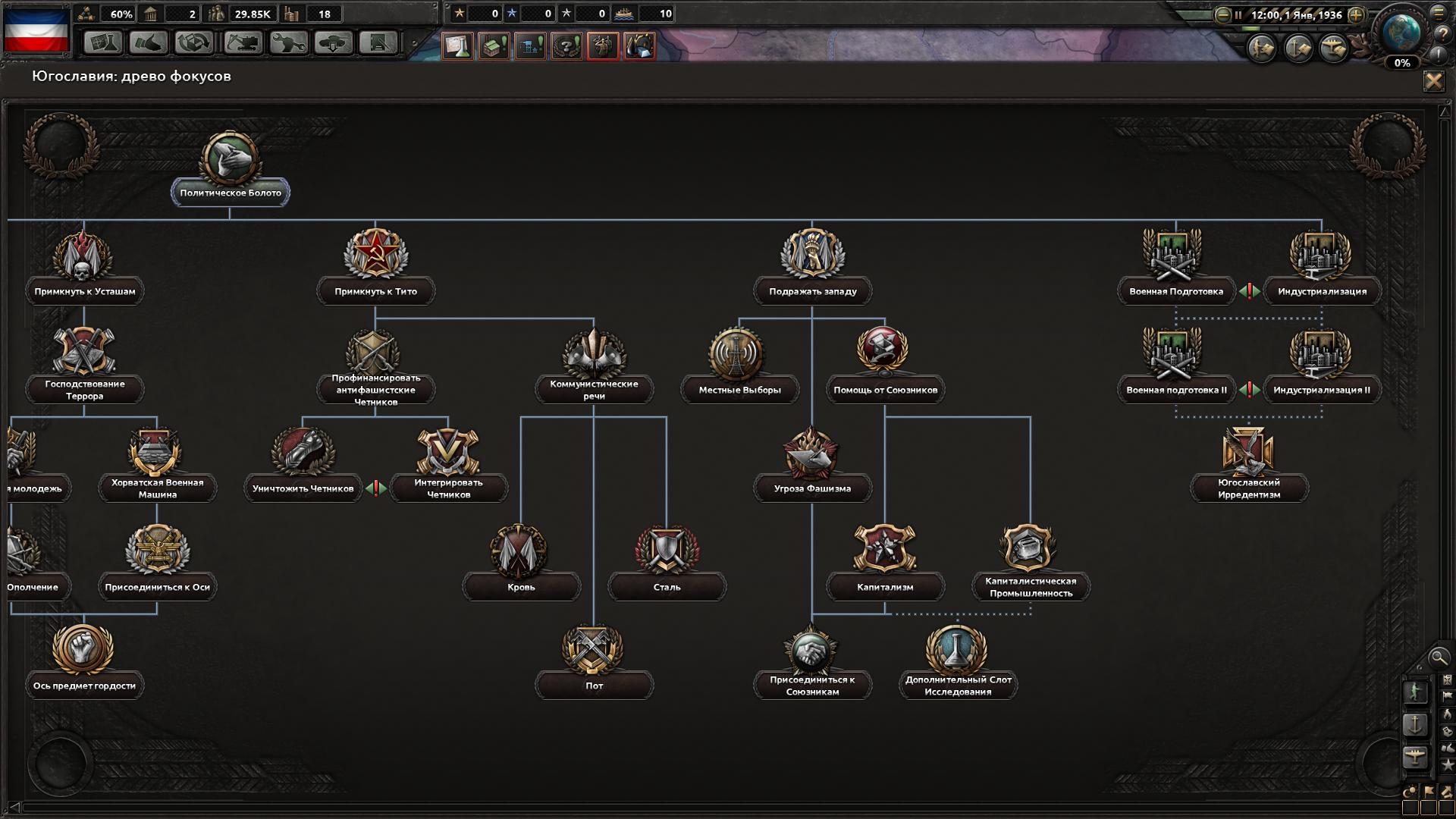Click the political power parliament icon
Screen dimensions: 1456x819
pos(150,14)
